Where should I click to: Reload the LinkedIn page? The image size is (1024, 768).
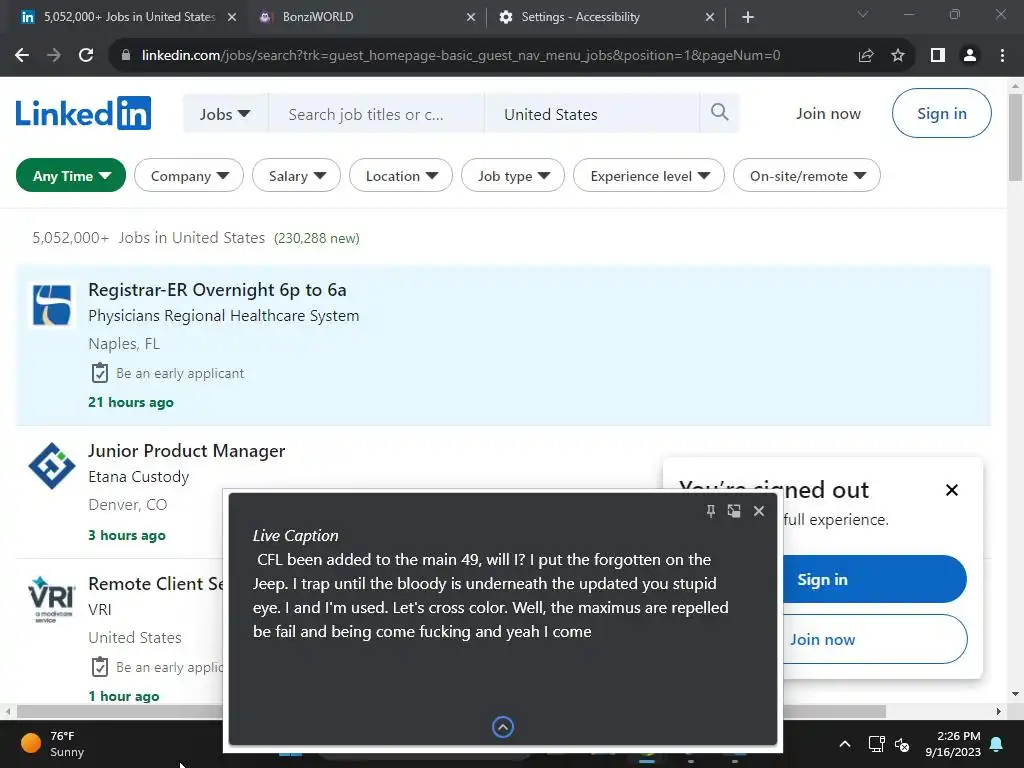point(86,56)
